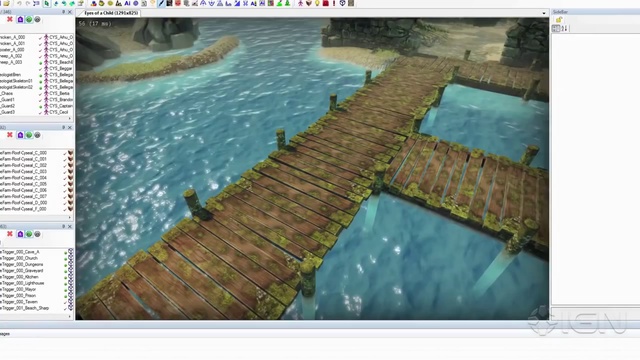Viewport: 640px width, 360px height.
Task: Click green circle icon in Trigger list panel
Action: [x=29, y=234]
